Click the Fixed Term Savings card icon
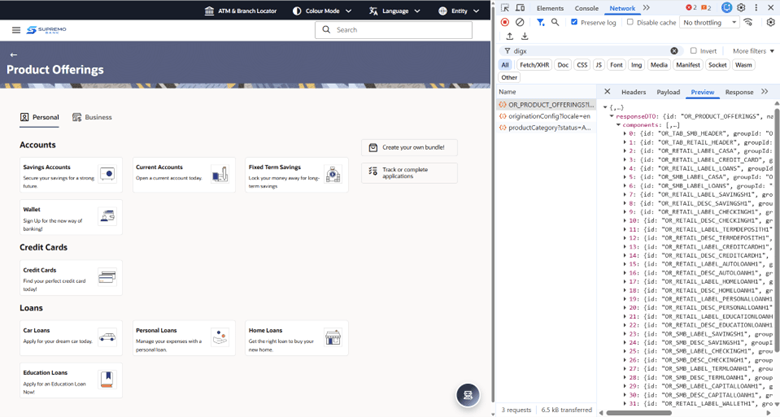Image resolution: width=780 pixels, height=417 pixels. pyautogui.click(x=333, y=174)
